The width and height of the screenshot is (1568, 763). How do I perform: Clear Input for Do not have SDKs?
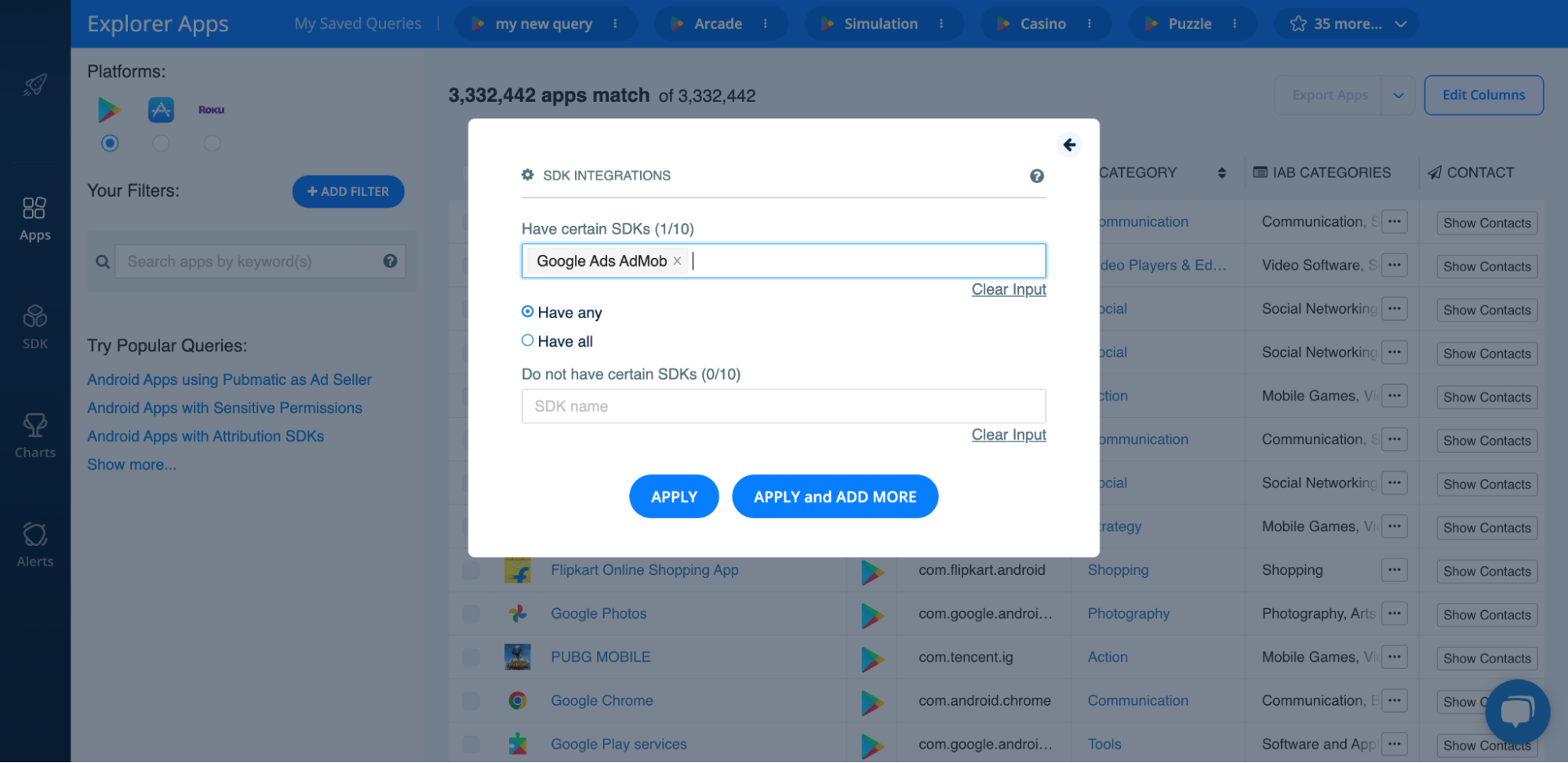tap(1009, 434)
